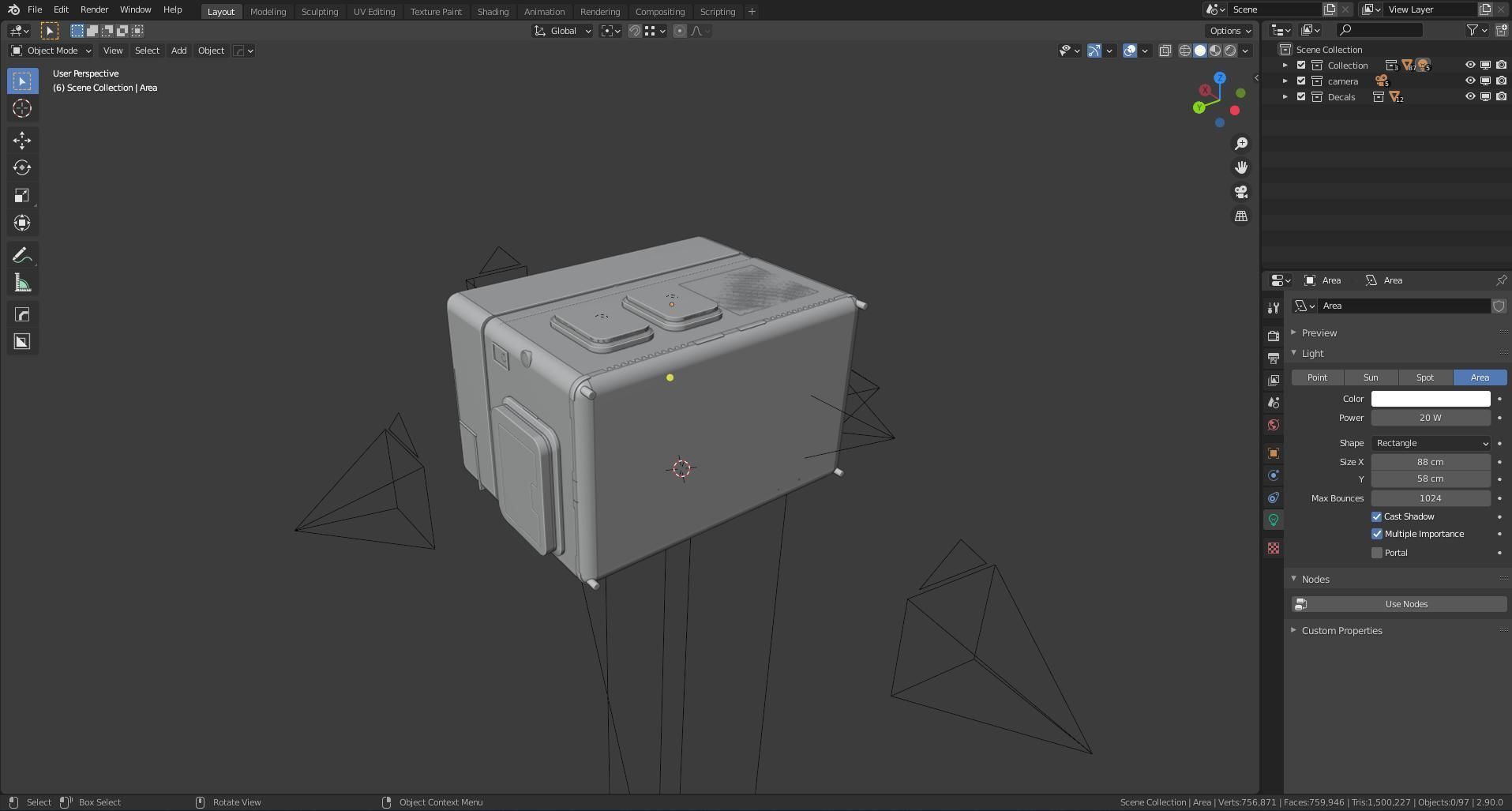
Task: Open the Object Constraints properties tab
Action: tap(1273, 497)
